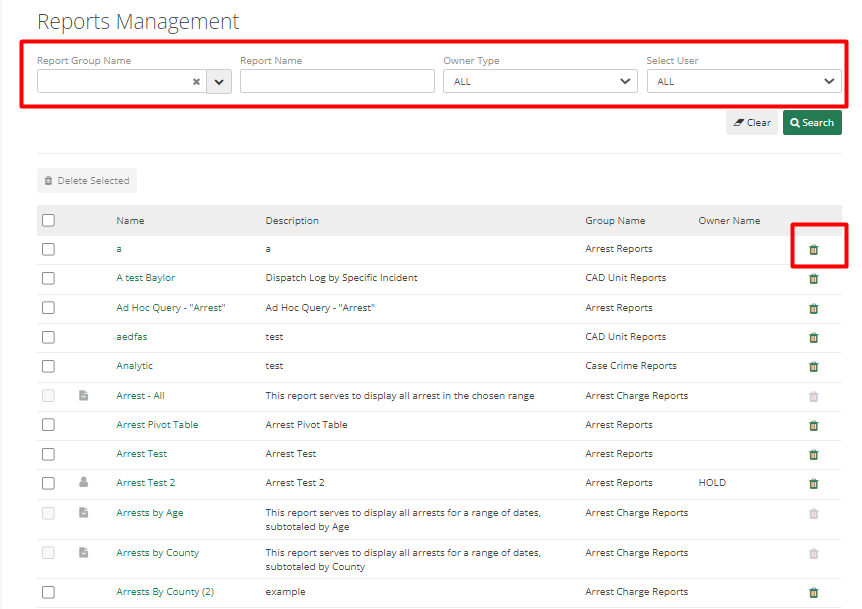Delete the "a" report via trash icon
The width and height of the screenshot is (862, 609).
tap(813, 249)
